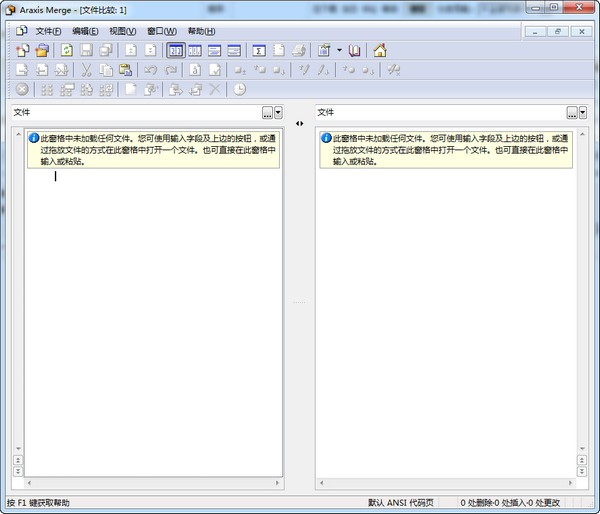Click the left pane horizontal scrollbar

pos(153,483)
